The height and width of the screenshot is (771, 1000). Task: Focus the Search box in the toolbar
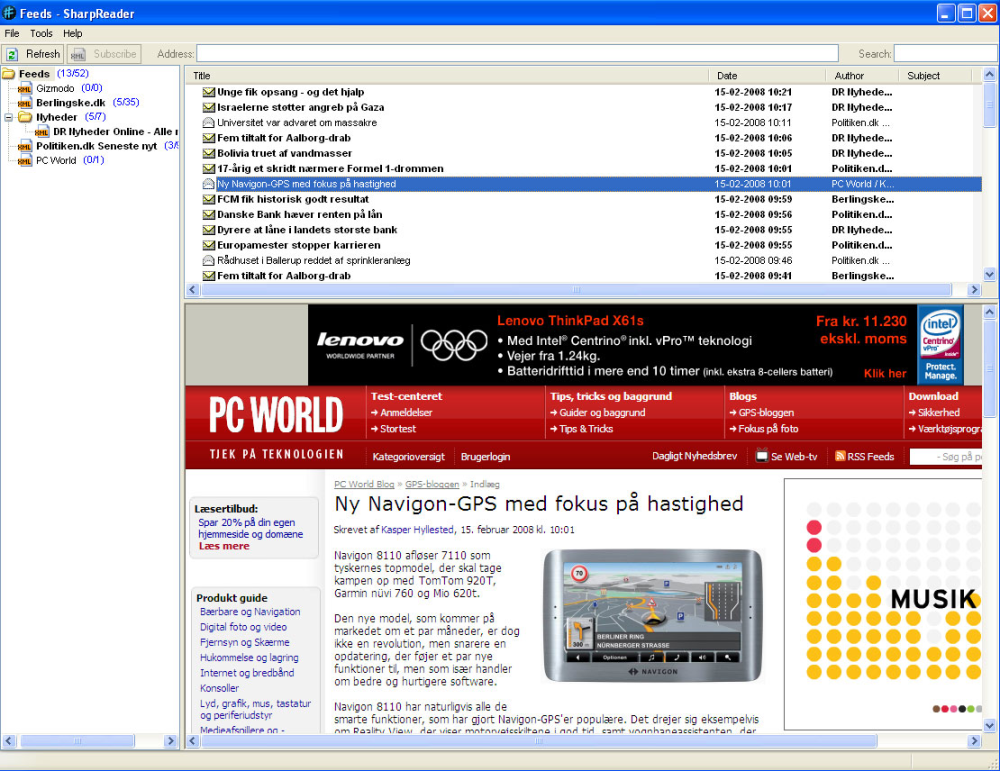[944, 54]
